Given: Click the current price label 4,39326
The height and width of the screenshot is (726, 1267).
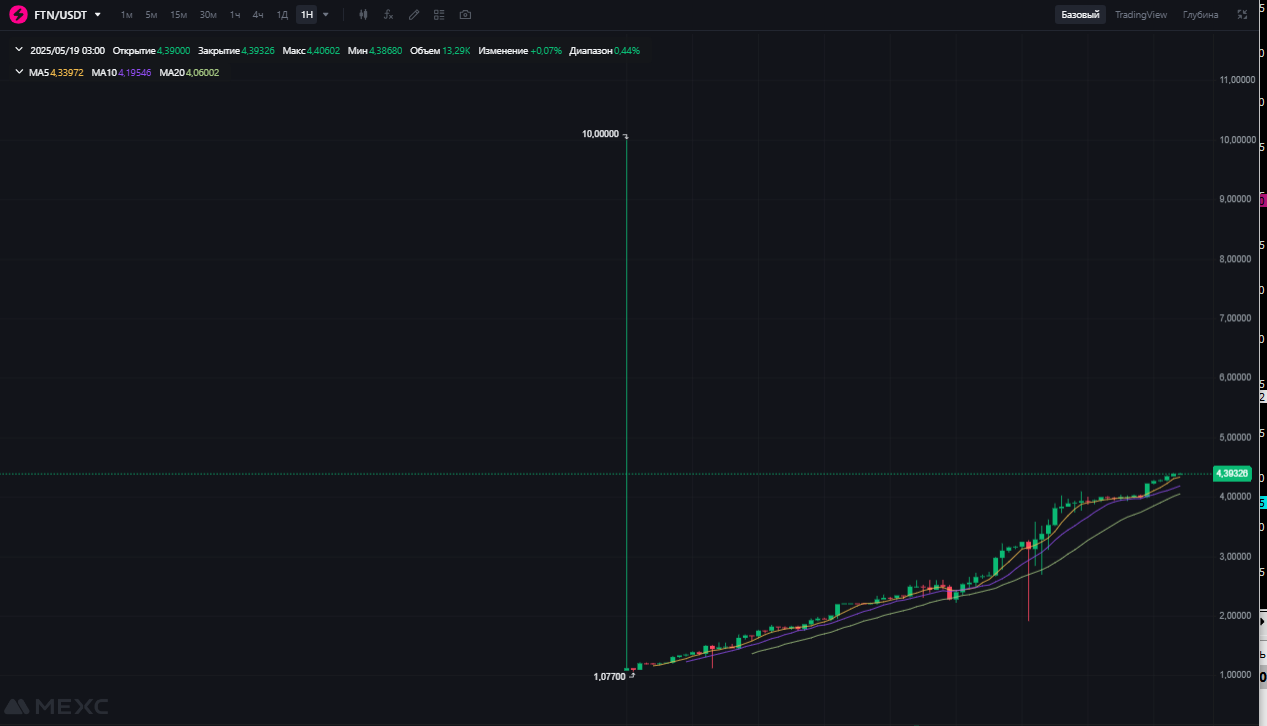Looking at the screenshot, I should (x=1231, y=473).
